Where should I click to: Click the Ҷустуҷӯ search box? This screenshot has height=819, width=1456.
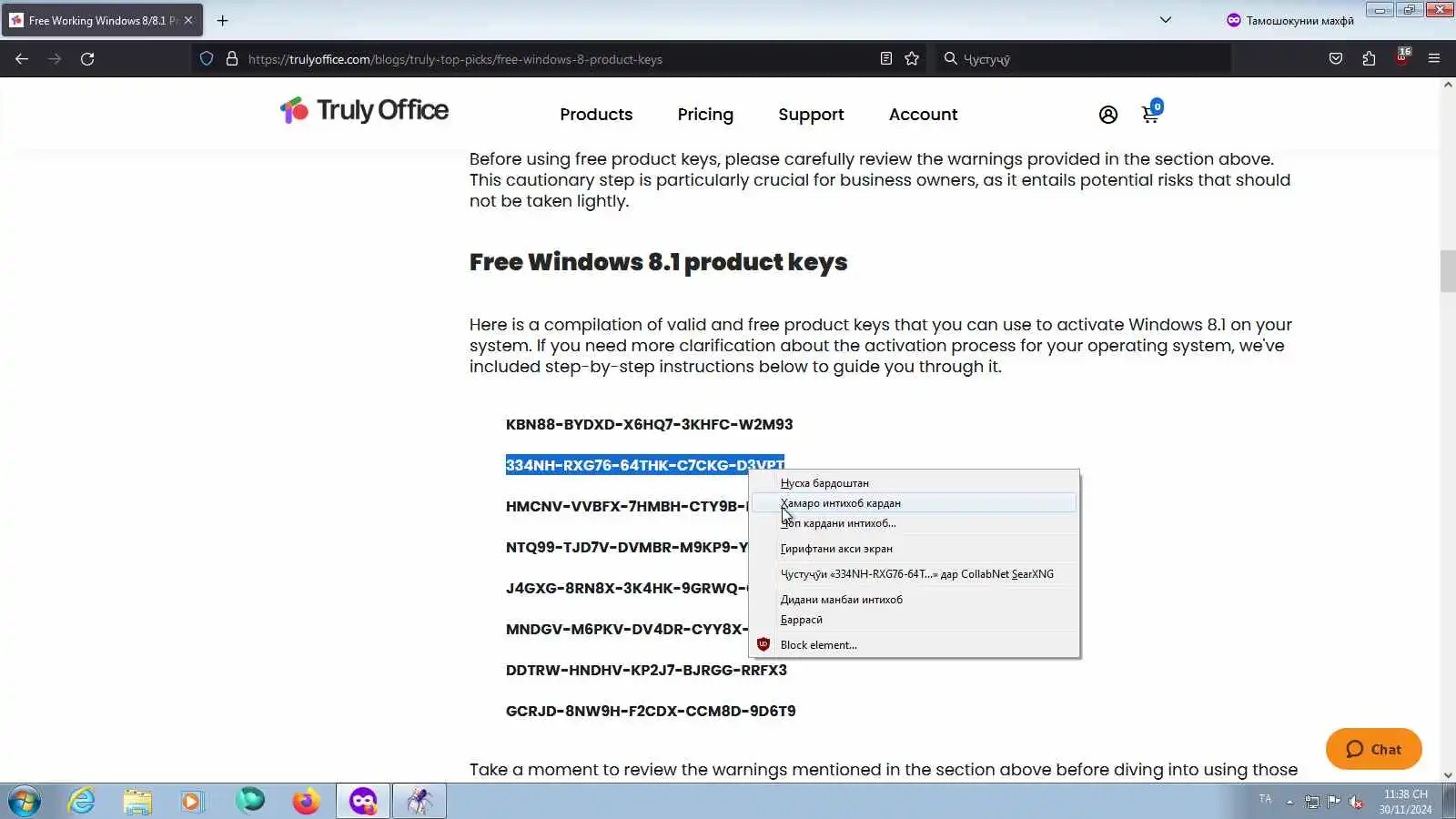[1083, 59]
